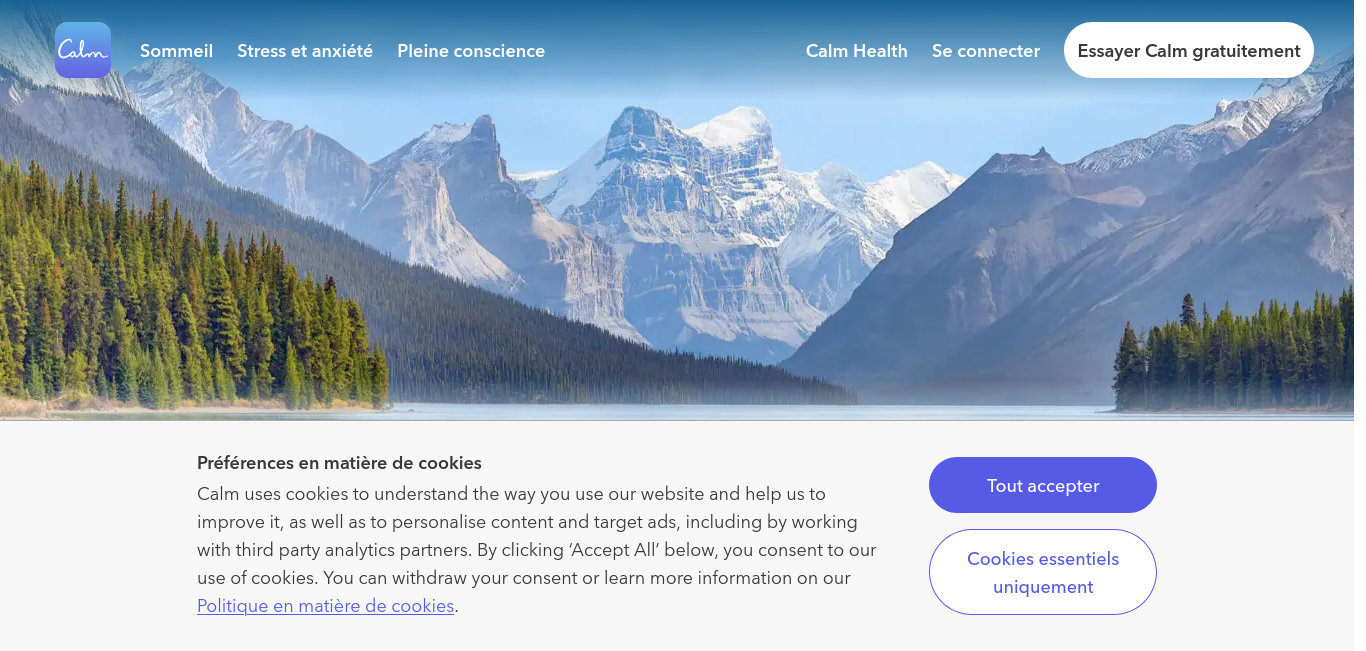Click the Calm logo icon
The height and width of the screenshot is (651, 1366).
tap(83, 50)
